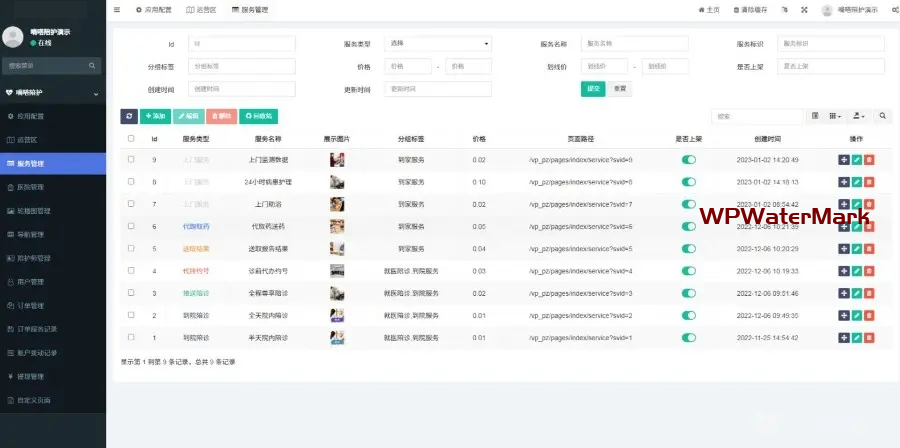The image size is (900, 448).
Task: Switch to the 运营区 top tab
Action: point(201,9)
